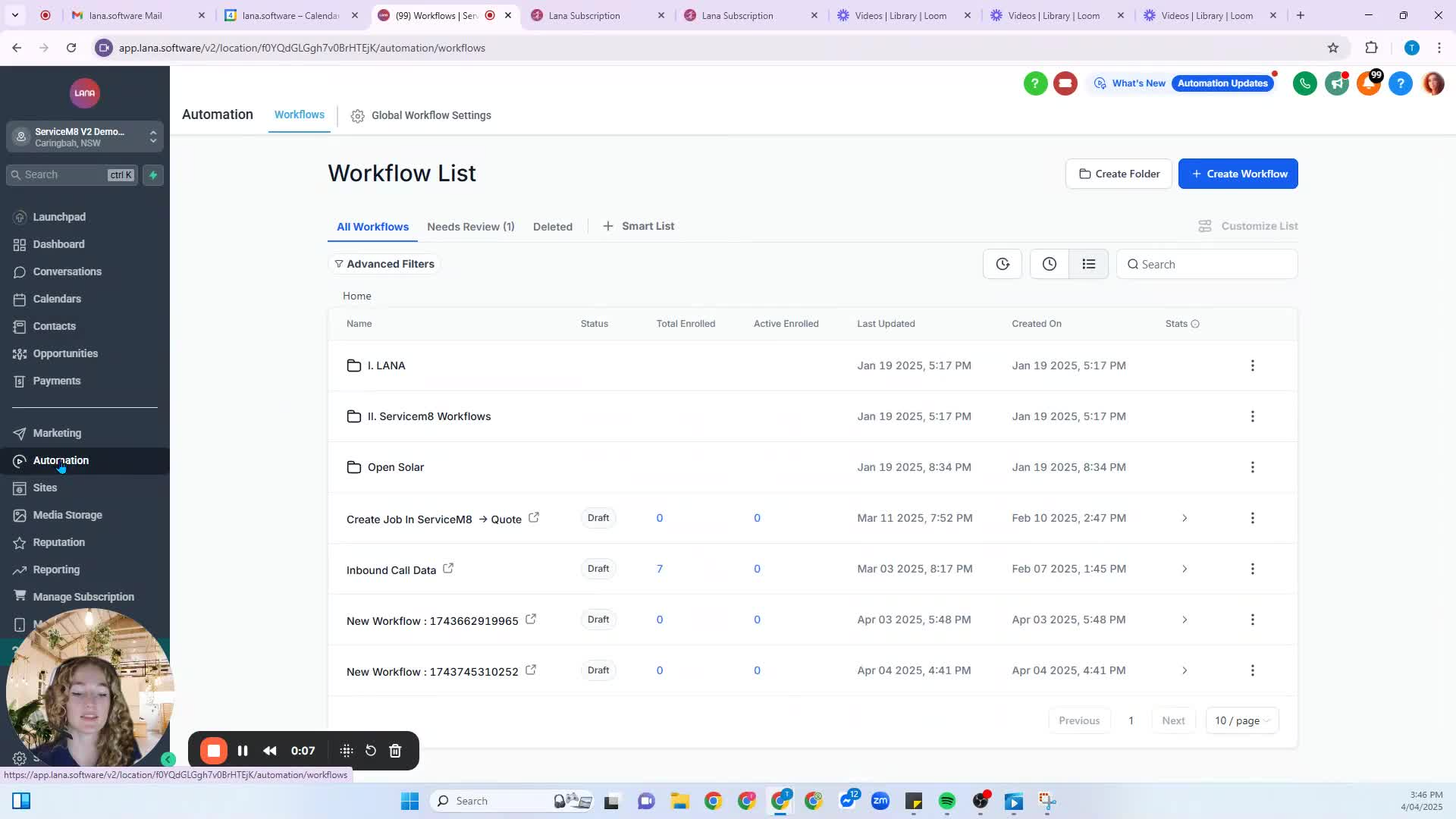This screenshot has height=819, width=1456.
Task: Open Calendars from sidebar
Action: point(57,299)
